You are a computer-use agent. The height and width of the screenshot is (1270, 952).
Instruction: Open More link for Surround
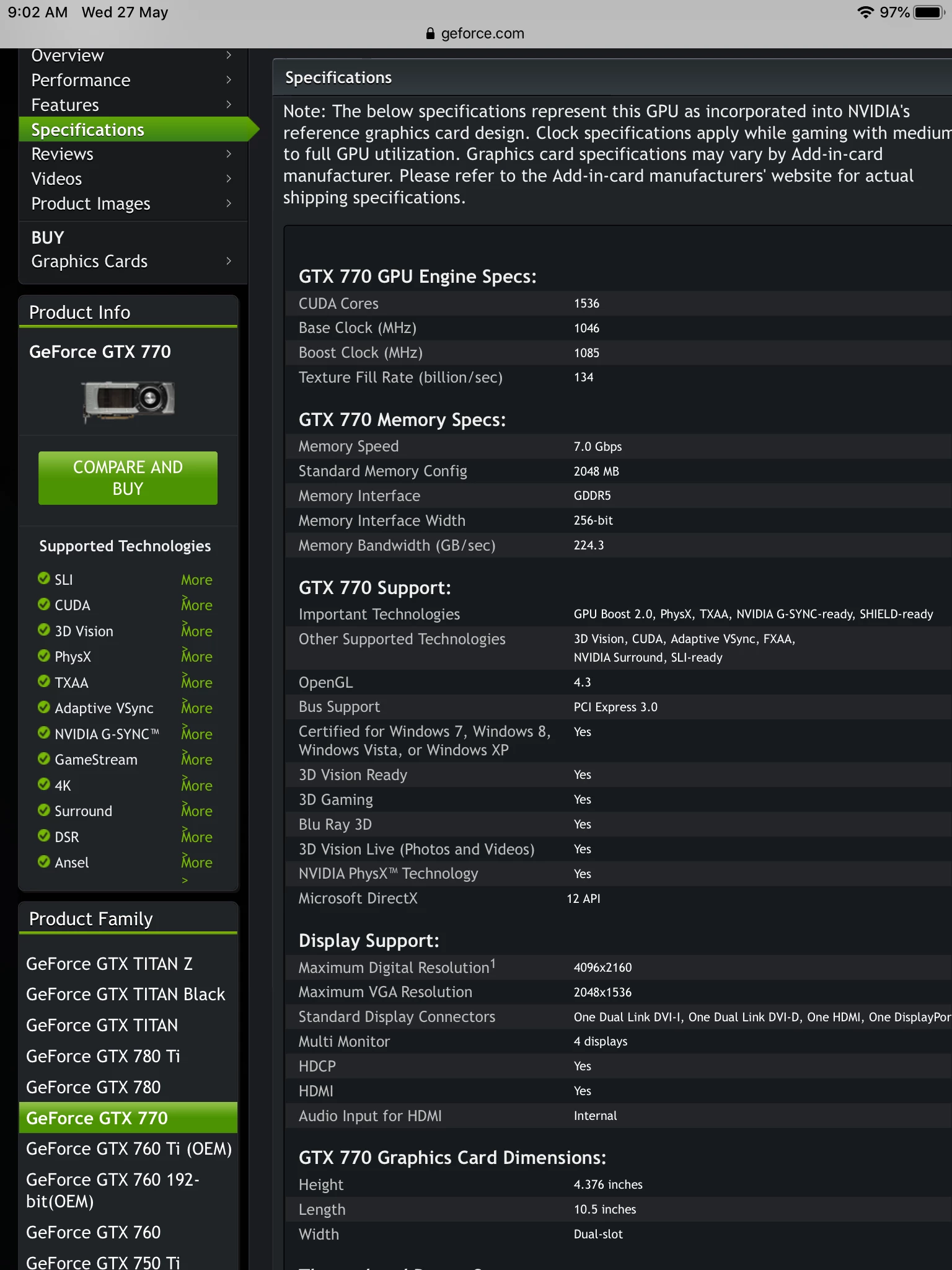(x=196, y=811)
